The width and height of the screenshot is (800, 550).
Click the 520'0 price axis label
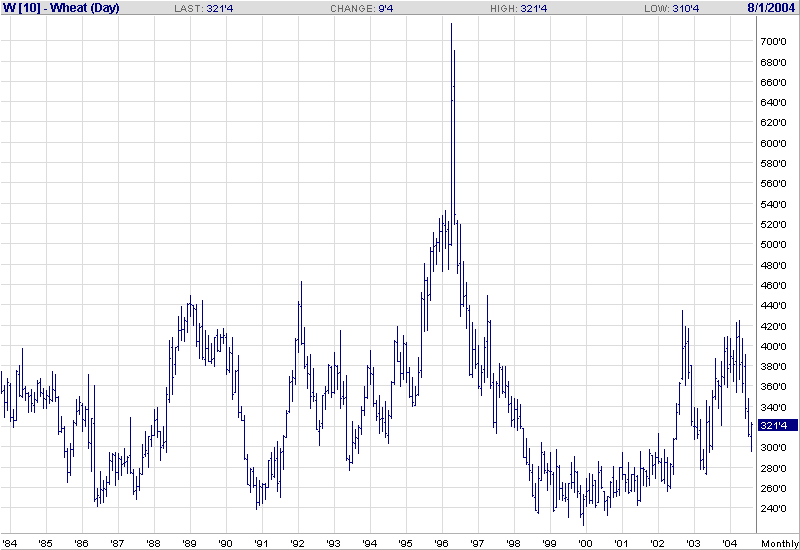[x=773, y=224]
